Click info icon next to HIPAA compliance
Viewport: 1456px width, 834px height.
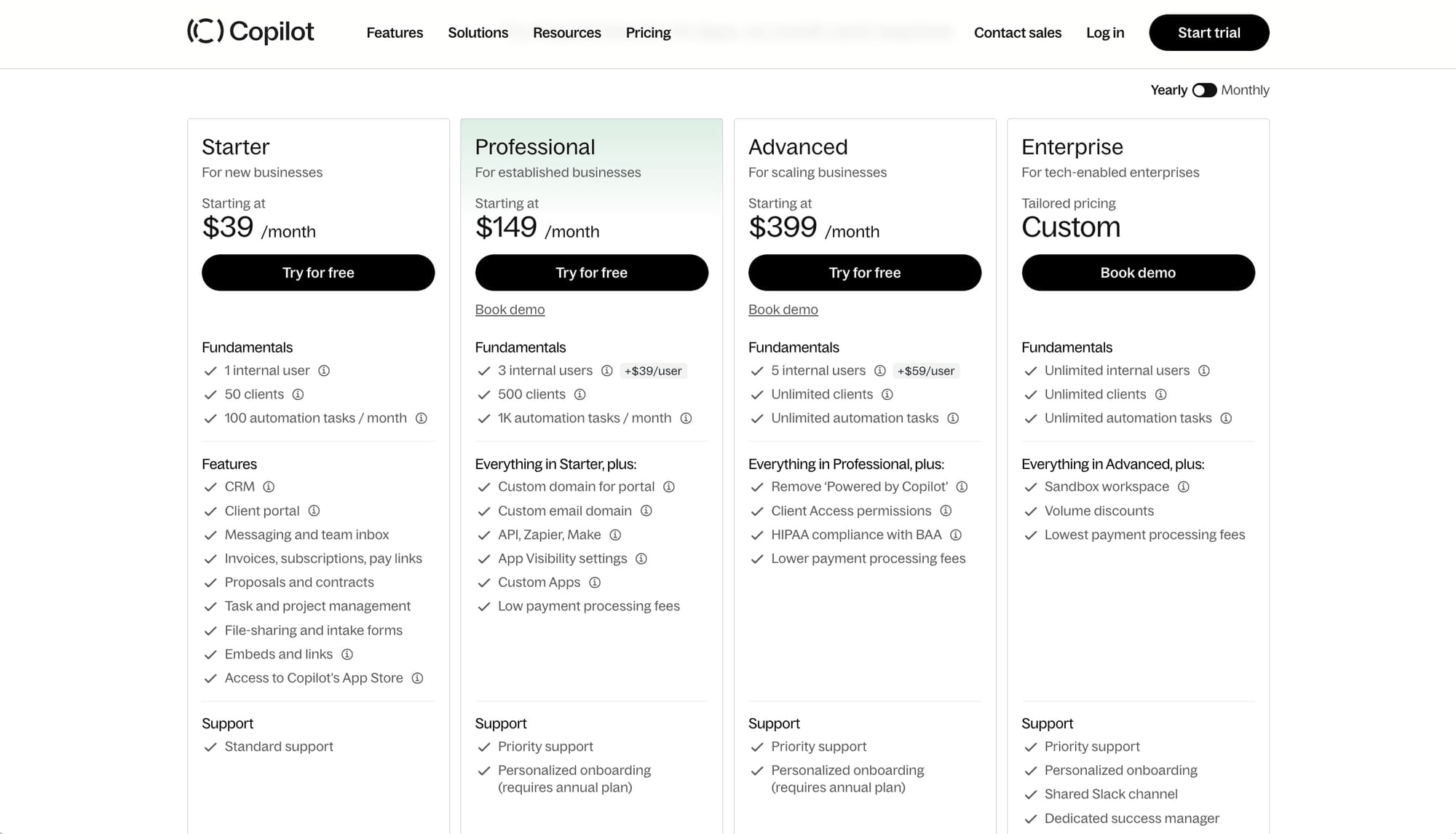click(956, 535)
